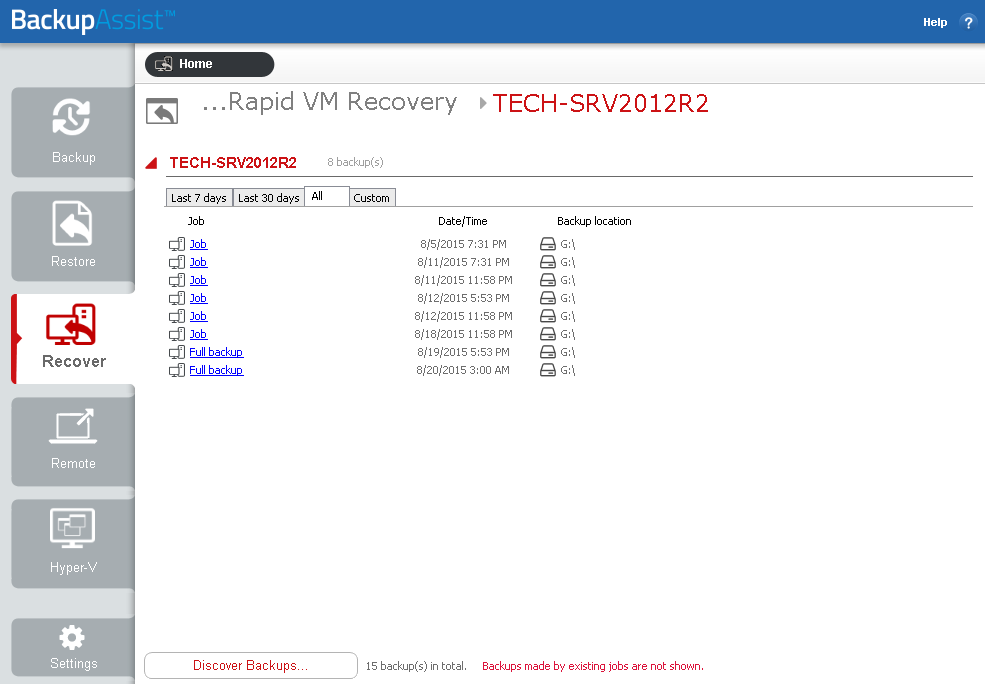
Task: Click computer icon for 8/12/2015 11:58 PM job
Action: [177, 316]
